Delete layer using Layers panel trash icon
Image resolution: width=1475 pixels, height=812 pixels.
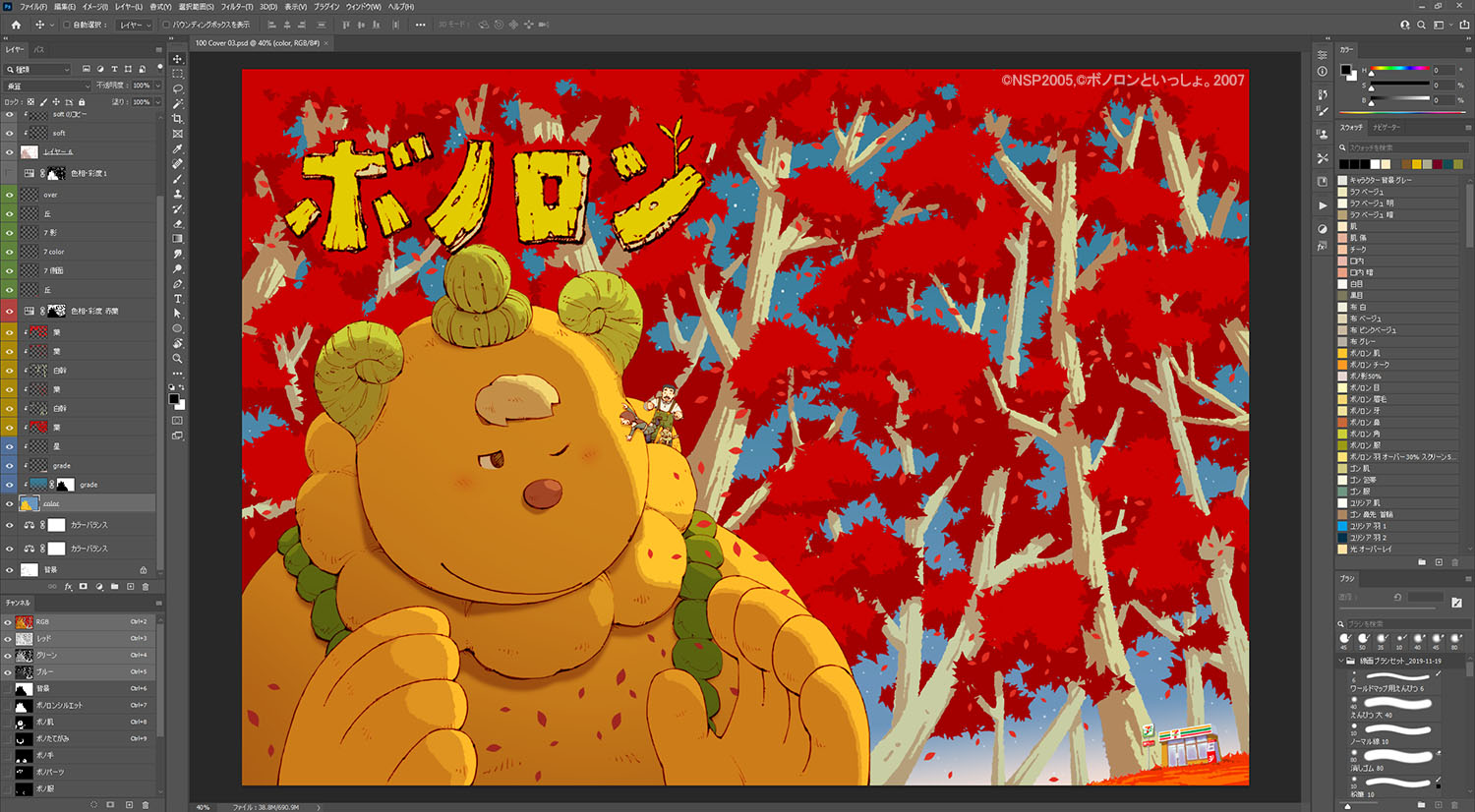click(x=146, y=587)
